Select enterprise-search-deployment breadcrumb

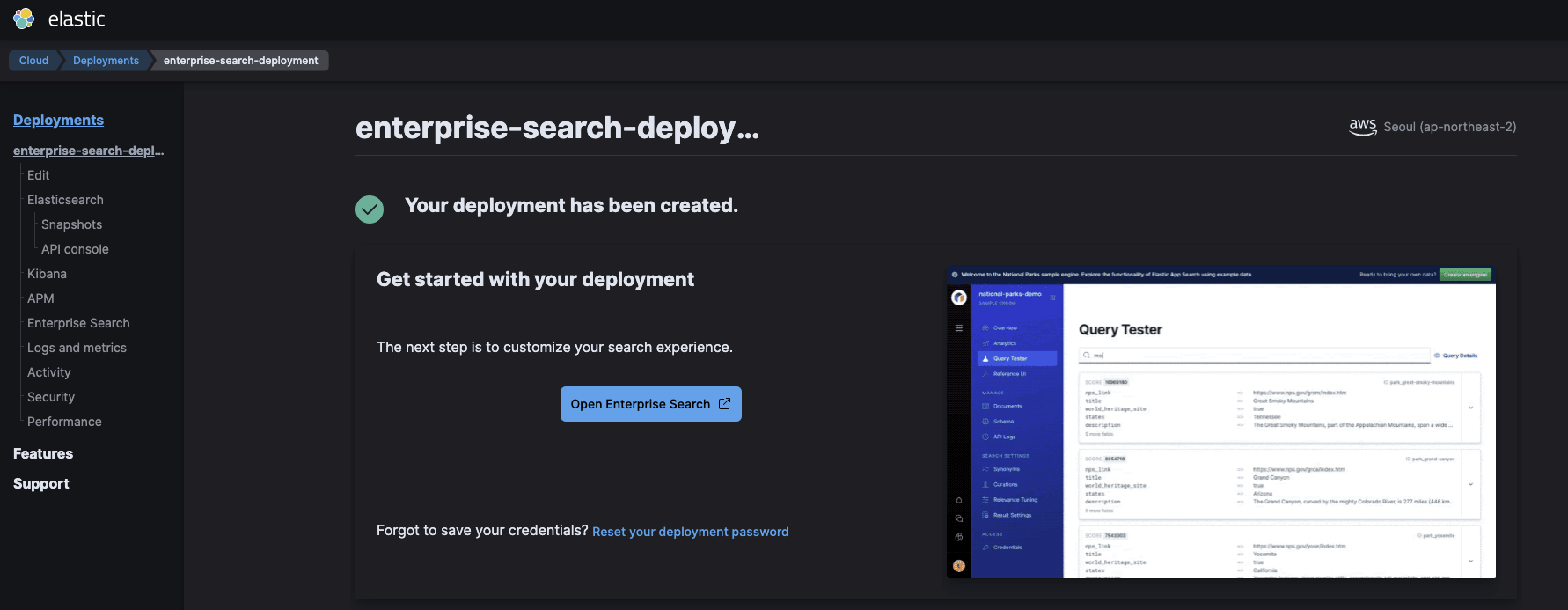click(x=240, y=61)
